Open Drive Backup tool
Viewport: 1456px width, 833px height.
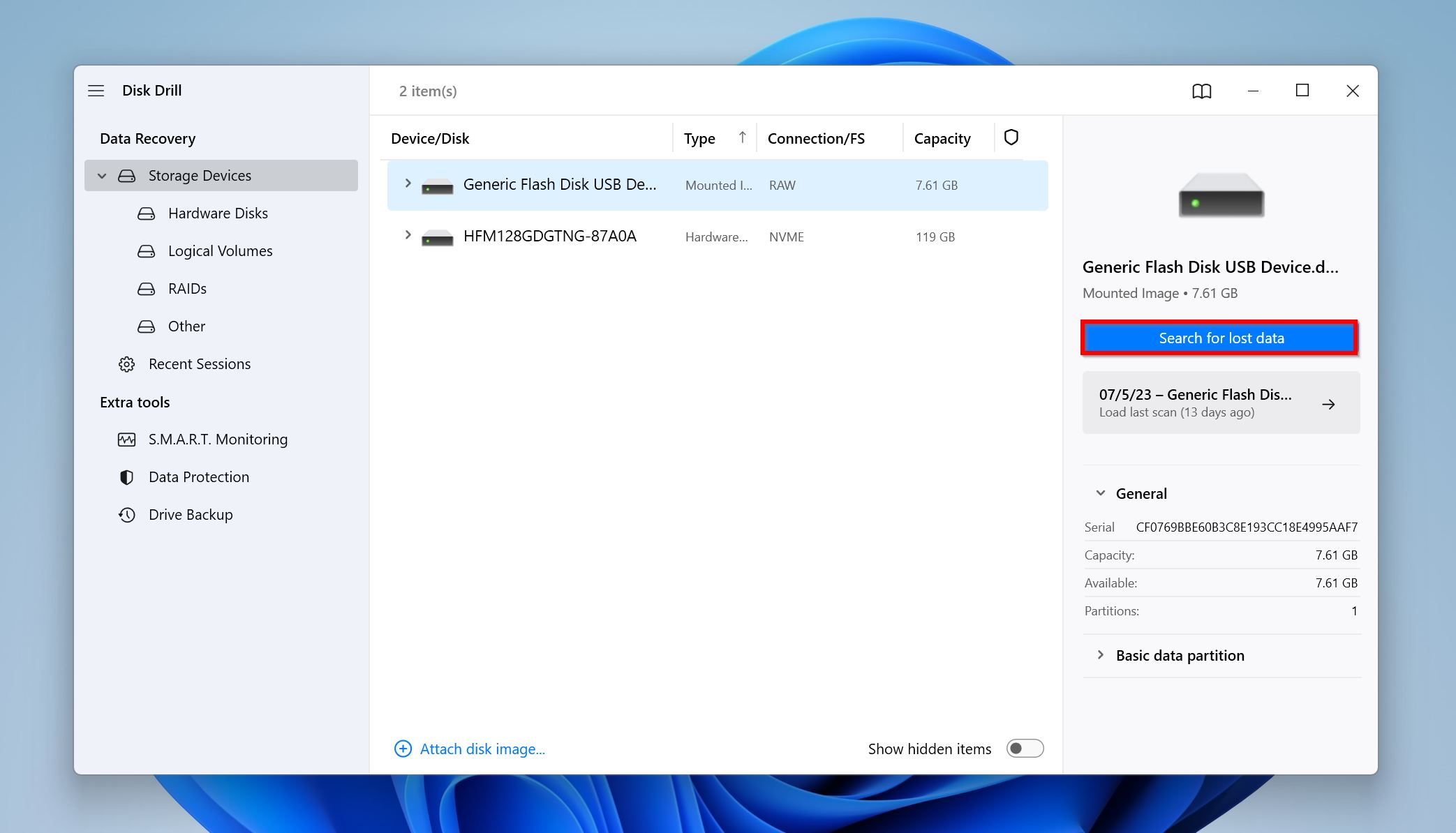[191, 514]
